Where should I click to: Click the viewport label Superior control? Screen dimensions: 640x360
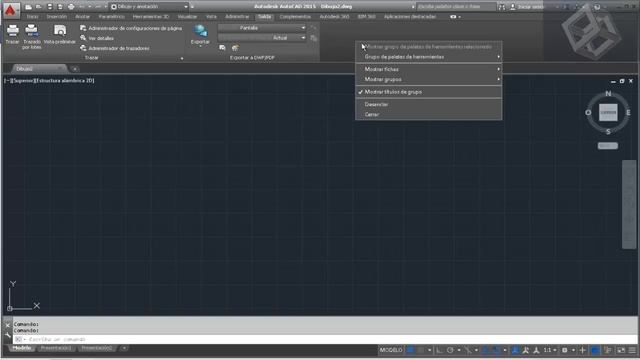(x=23, y=81)
